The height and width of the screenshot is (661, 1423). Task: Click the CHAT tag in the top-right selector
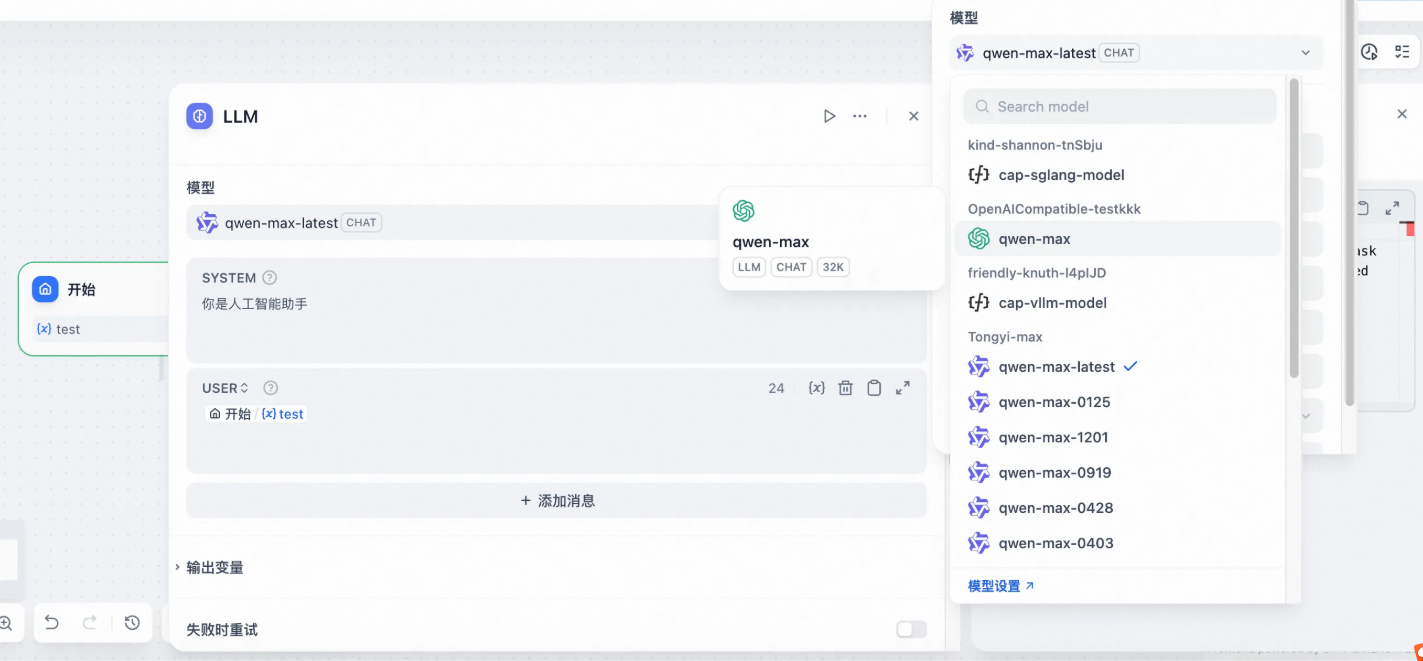tap(1119, 53)
